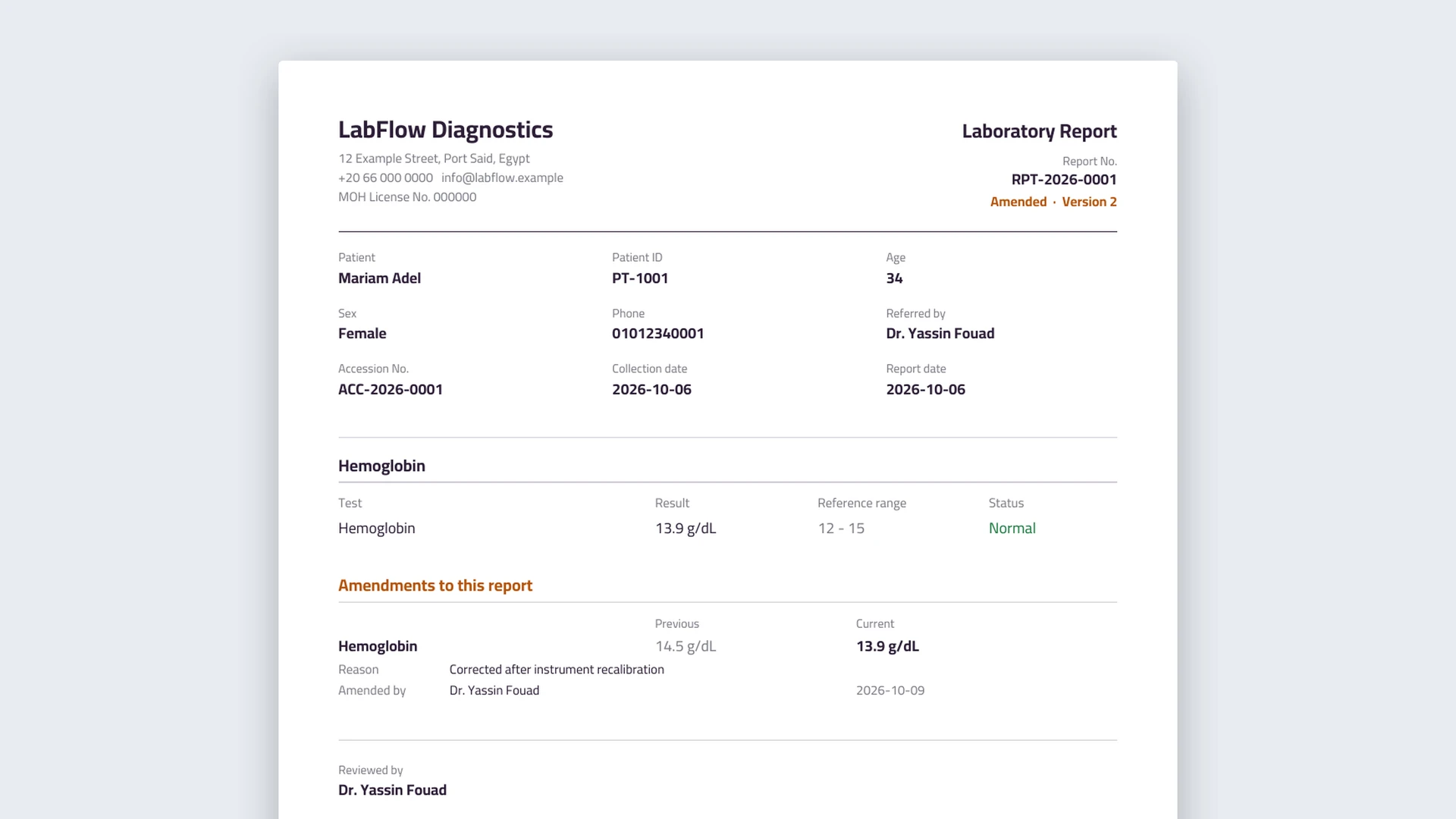Screen dimensions: 1456x819
Task: Click the sex value Female
Action: coord(362,334)
